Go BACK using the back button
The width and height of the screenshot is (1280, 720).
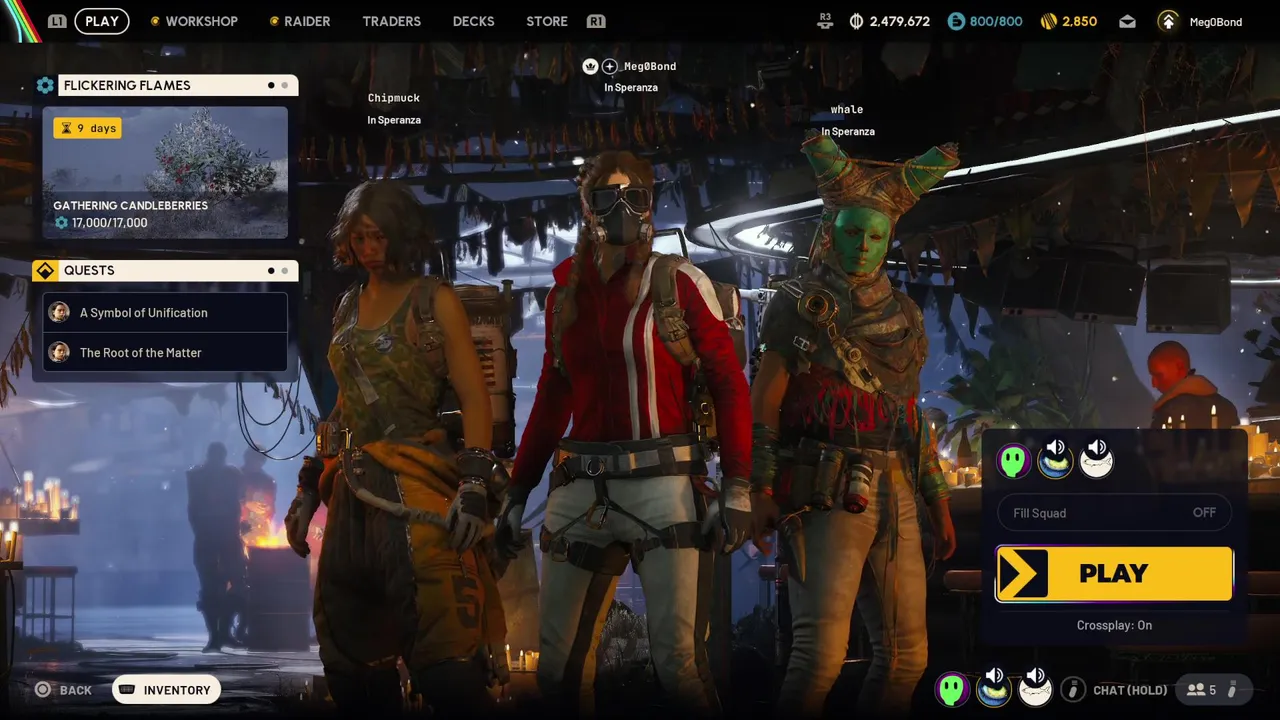(64, 690)
